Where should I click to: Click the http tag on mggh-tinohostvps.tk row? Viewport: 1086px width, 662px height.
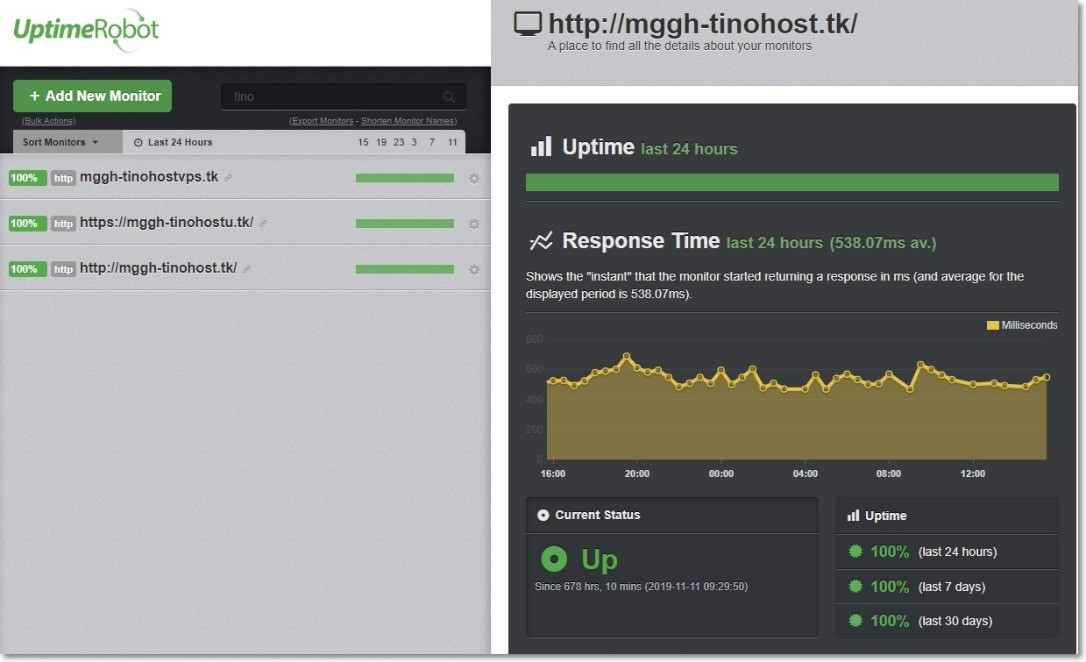pyautogui.click(x=63, y=179)
